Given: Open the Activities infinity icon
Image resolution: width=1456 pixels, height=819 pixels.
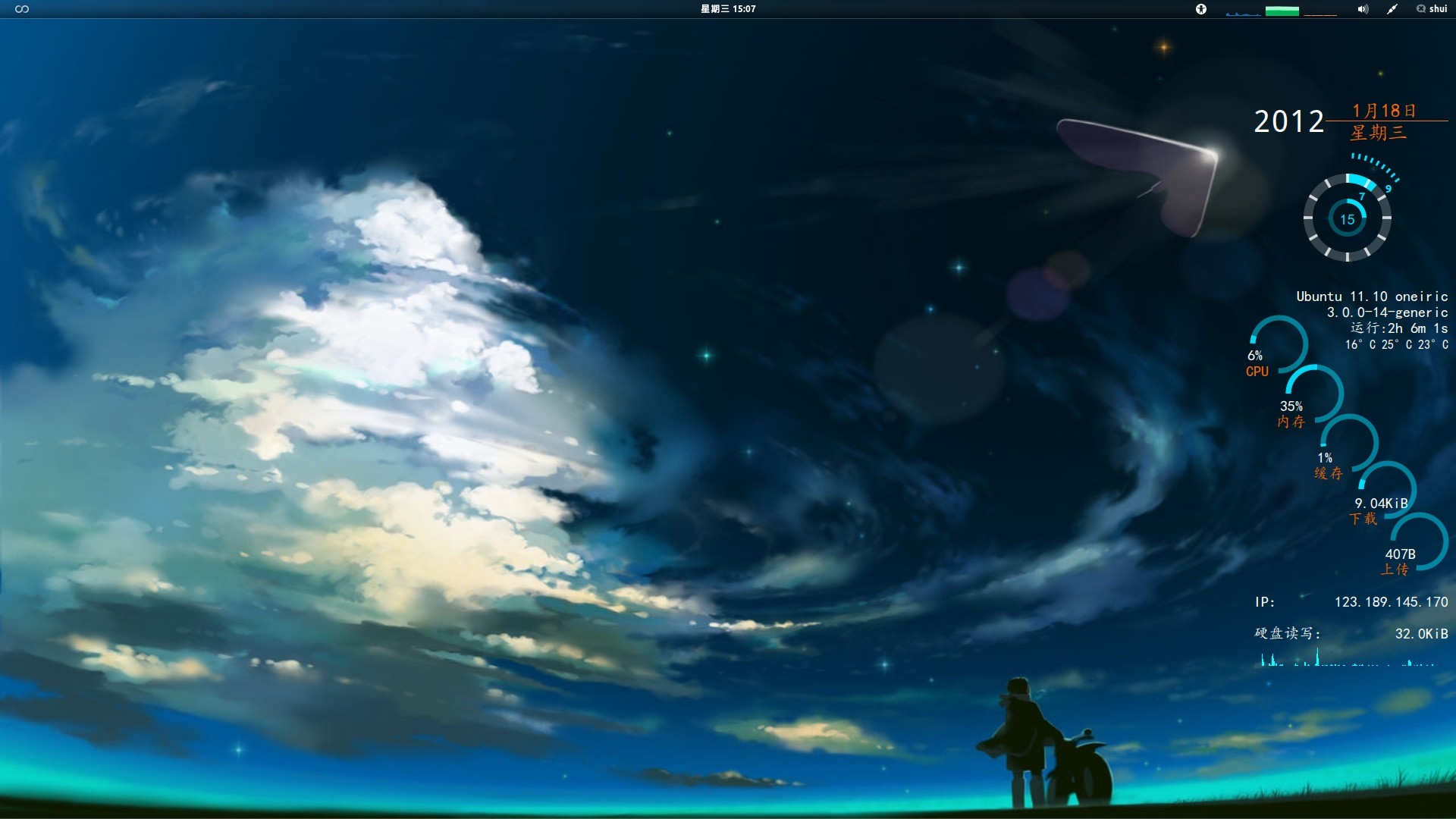Looking at the screenshot, I should coord(22,9).
